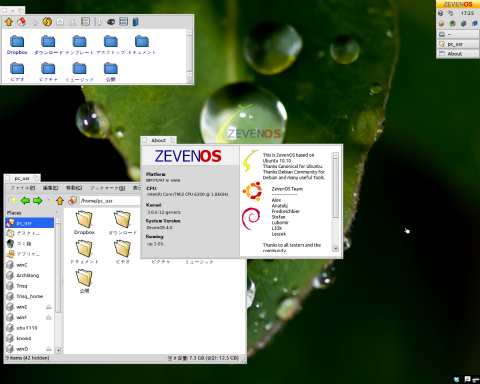Click the ZEVENOS logo in About window

coord(188,156)
